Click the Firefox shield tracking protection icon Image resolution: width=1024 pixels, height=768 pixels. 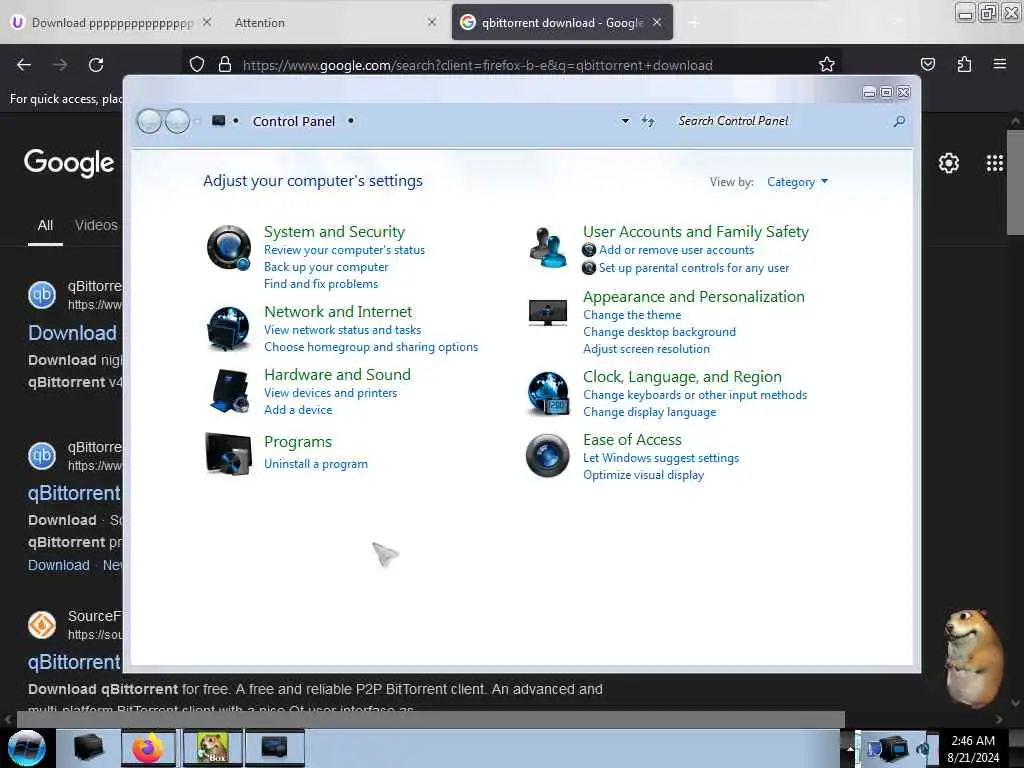coord(197,65)
